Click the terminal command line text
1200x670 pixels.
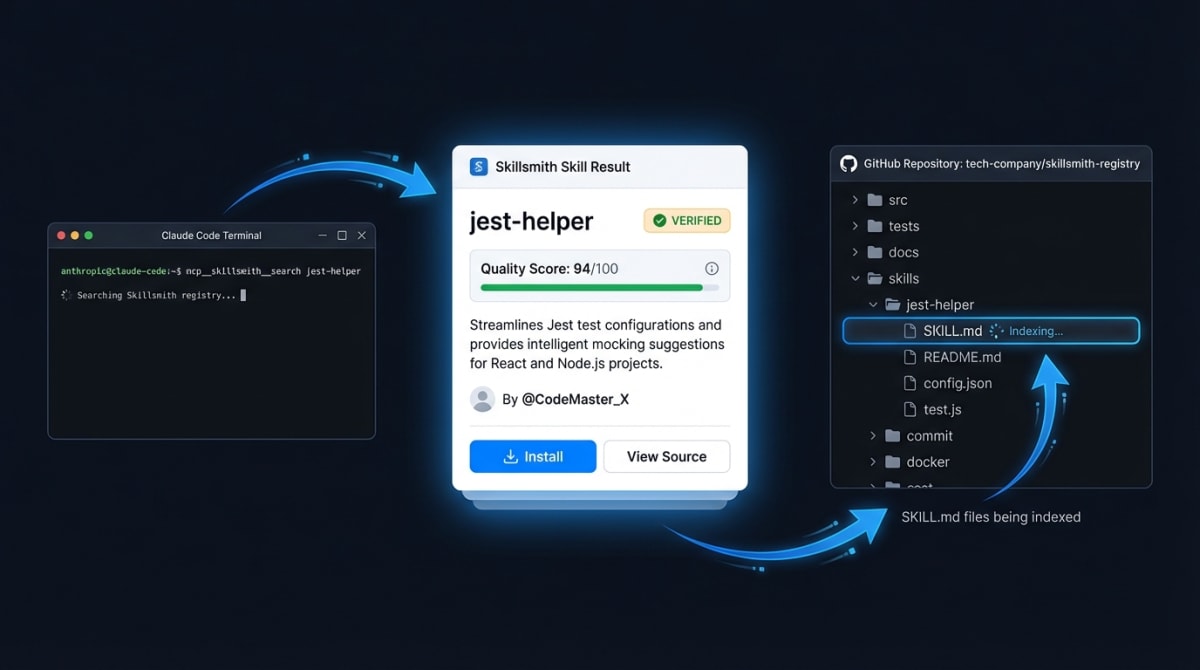(x=211, y=271)
